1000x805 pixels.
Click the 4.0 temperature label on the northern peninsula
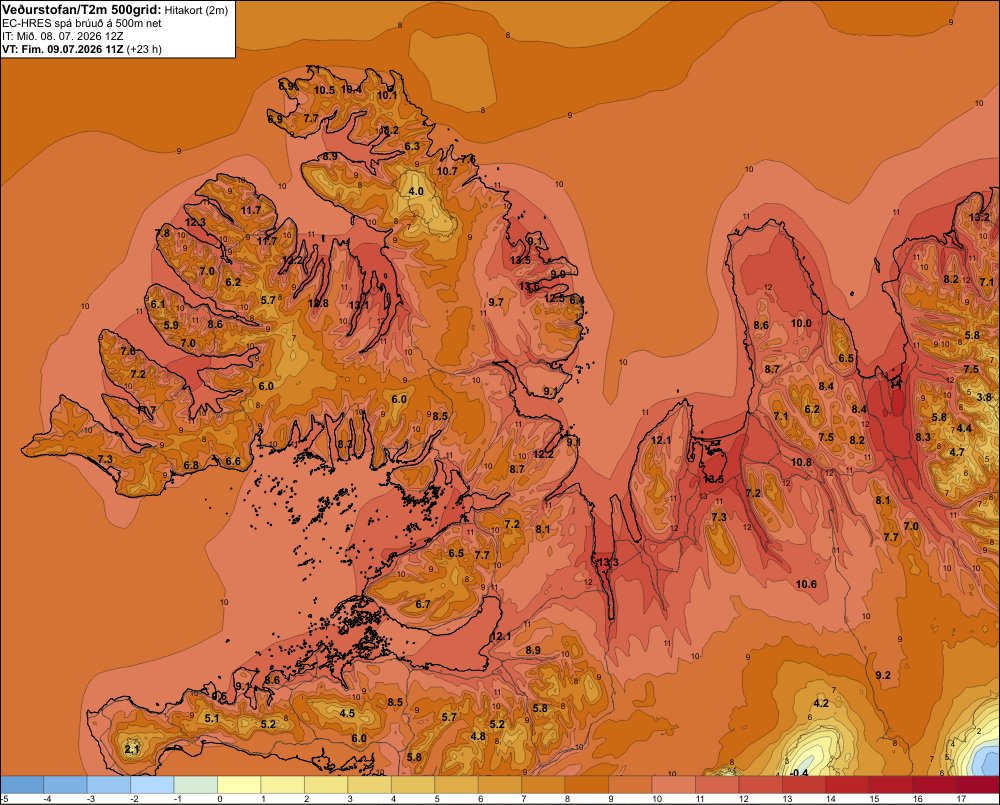tap(416, 191)
